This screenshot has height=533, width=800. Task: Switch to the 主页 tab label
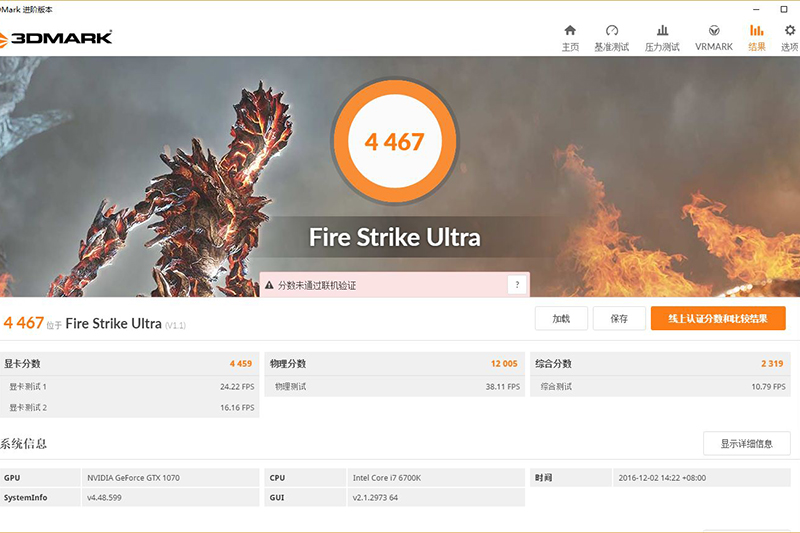(x=570, y=47)
